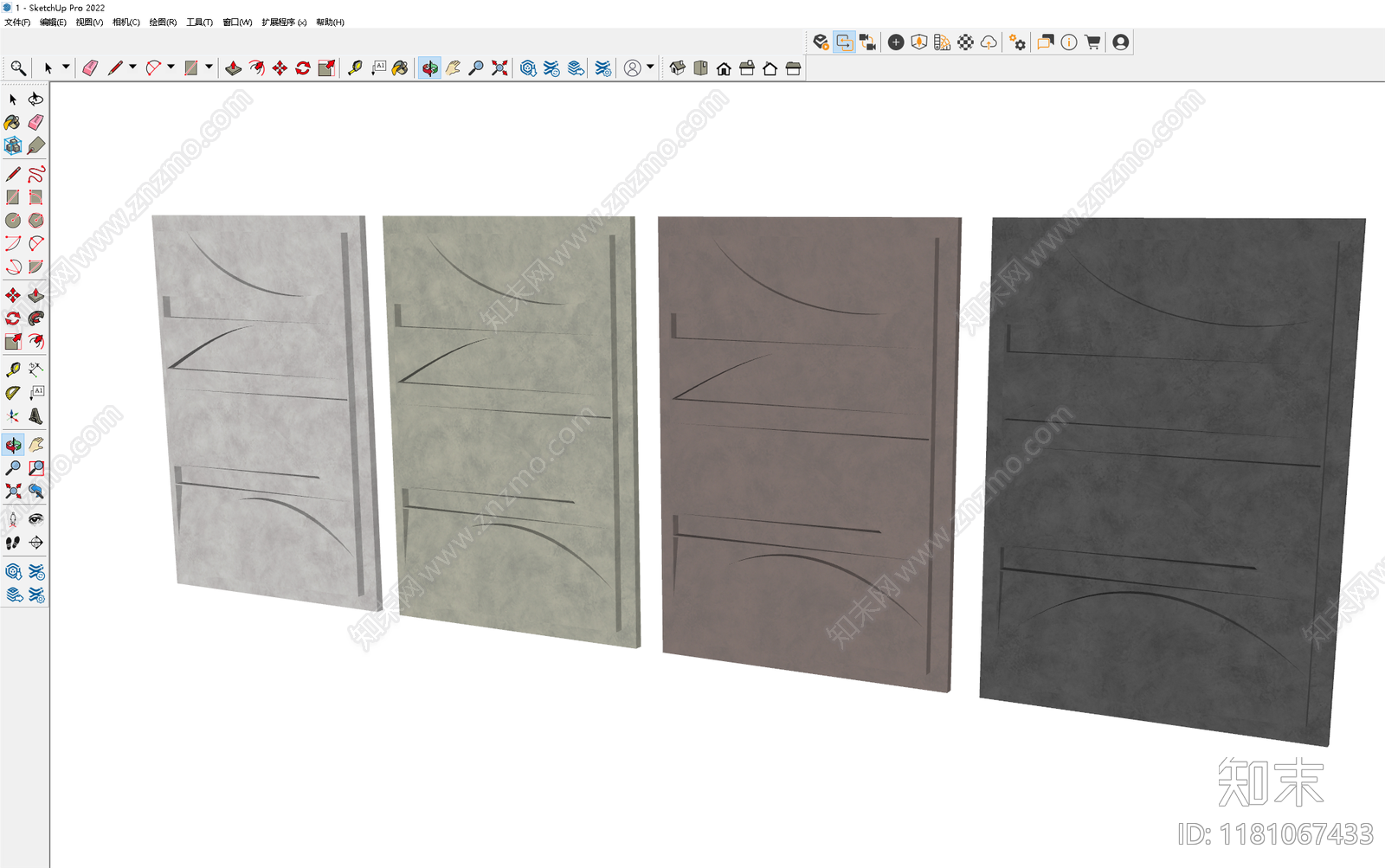Toggle Enscape Live Updates button
This screenshot has height=868, width=1385.
(x=844, y=42)
